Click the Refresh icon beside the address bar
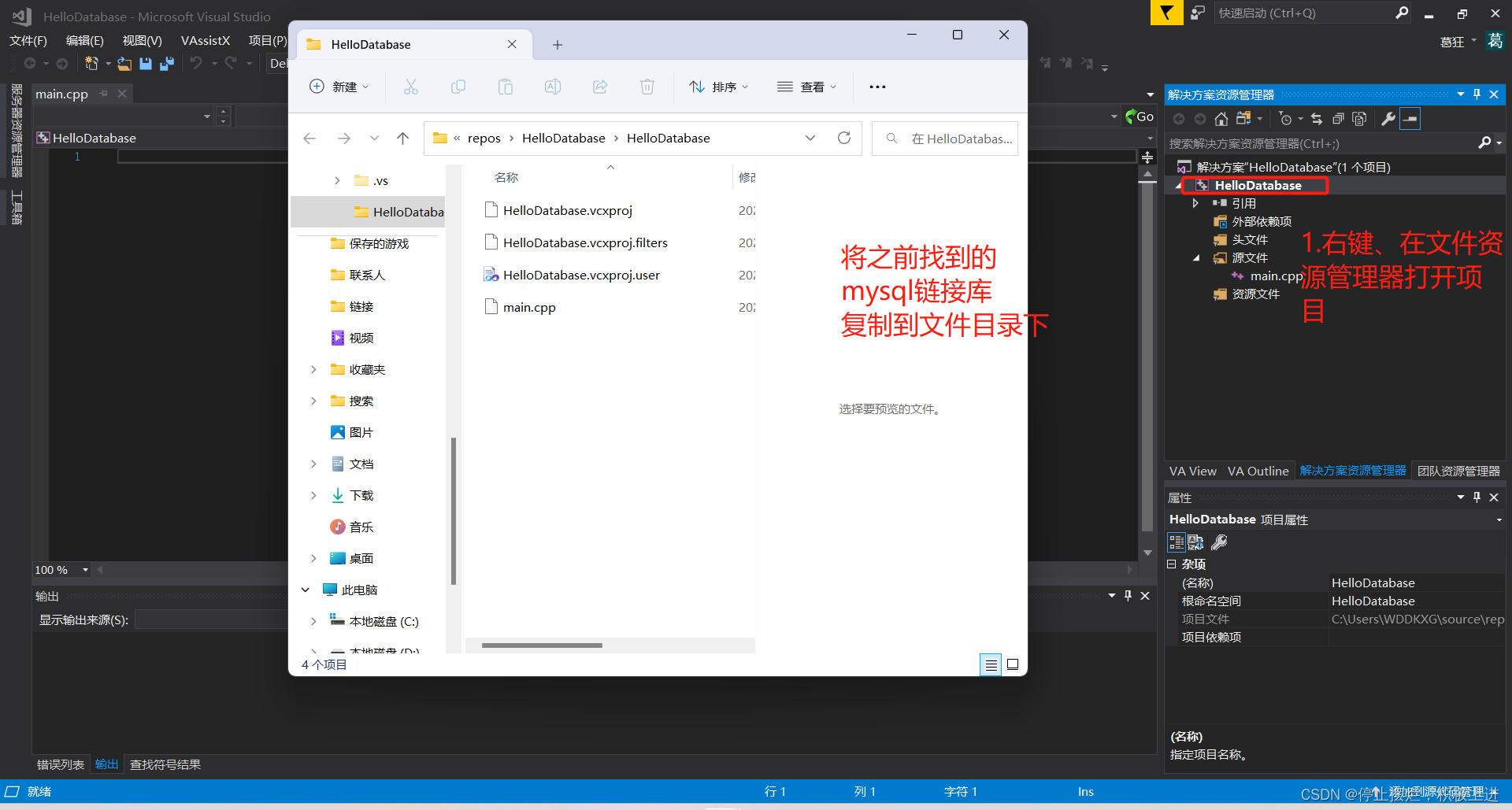This screenshot has height=810, width=1512. click(x=844, y=138)
